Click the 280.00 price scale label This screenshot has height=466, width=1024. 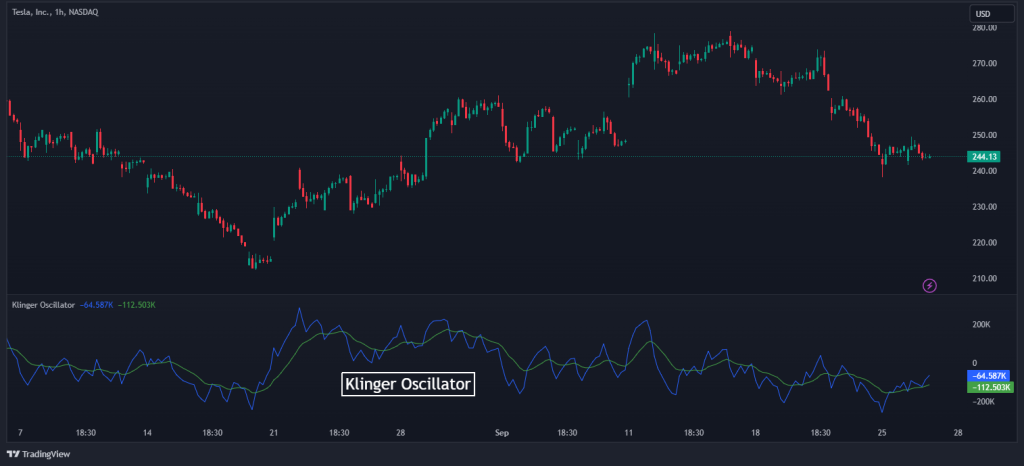984,28
